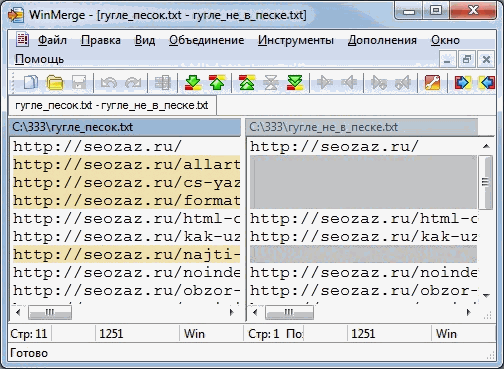Jump to first difference icon
Image resolution: width=504 pixels, height=369 pixels.
[247, 82]
